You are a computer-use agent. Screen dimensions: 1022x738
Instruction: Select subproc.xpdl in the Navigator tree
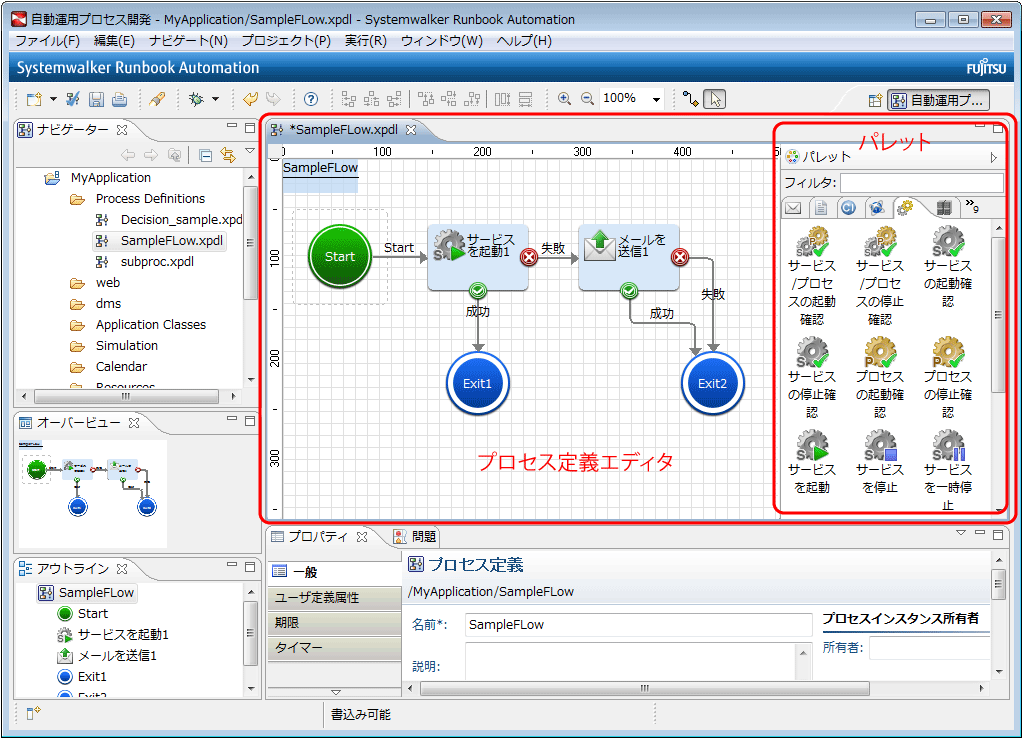click(x=145, y=261)
